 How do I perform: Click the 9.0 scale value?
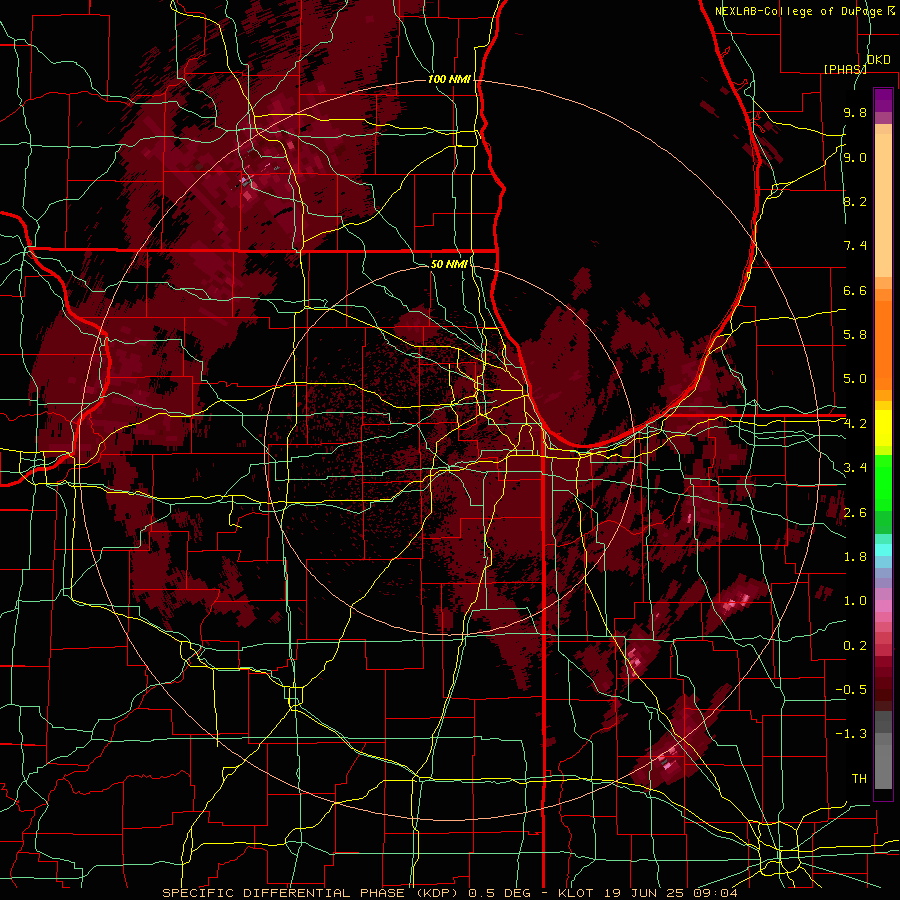tap(855, 157)
